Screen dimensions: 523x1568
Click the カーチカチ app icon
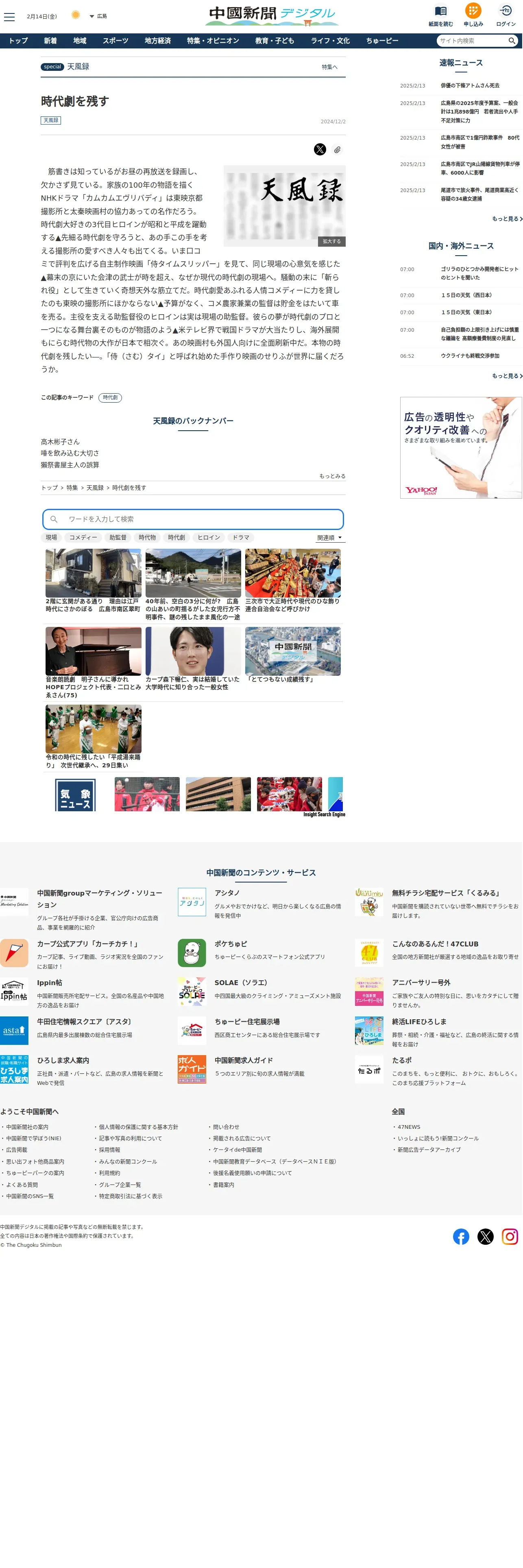click(x=14, y=953)
